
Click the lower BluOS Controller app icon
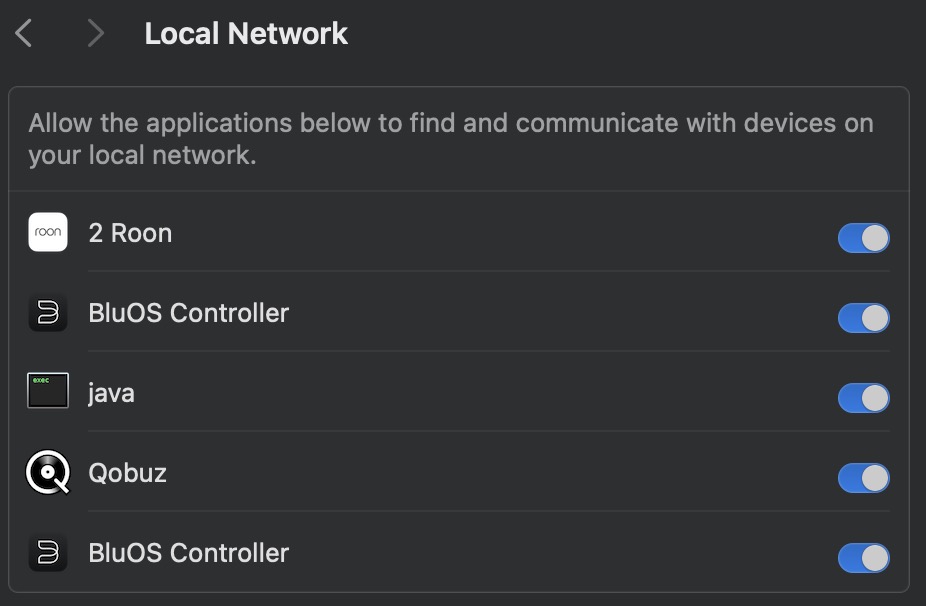tap(48, 553)
